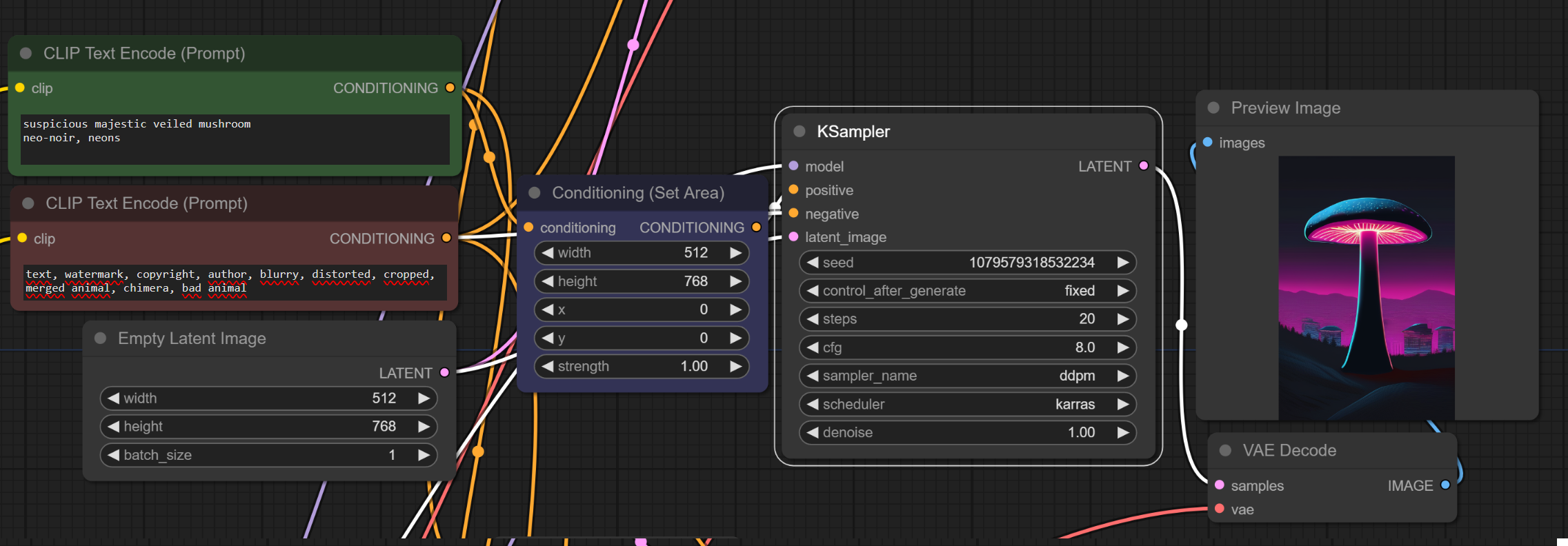Screen dimensions: 1568x546
Task: Click the VAE Decode IMAGE output connector
Action: (1445, 485)
